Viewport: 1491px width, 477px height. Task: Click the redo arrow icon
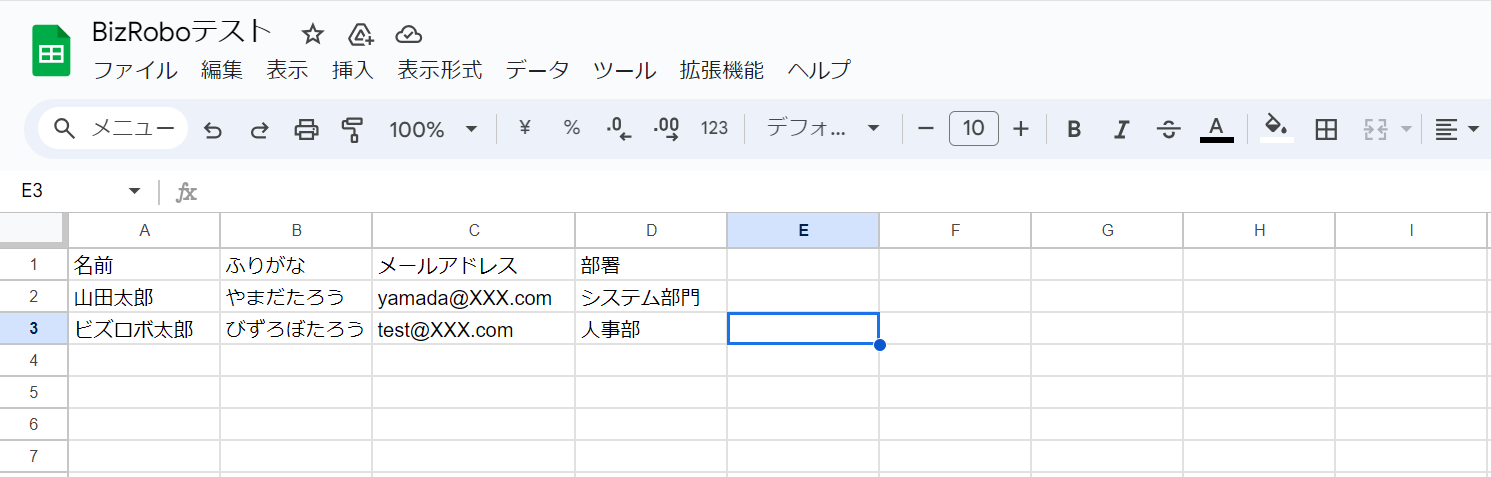(259, 129)
